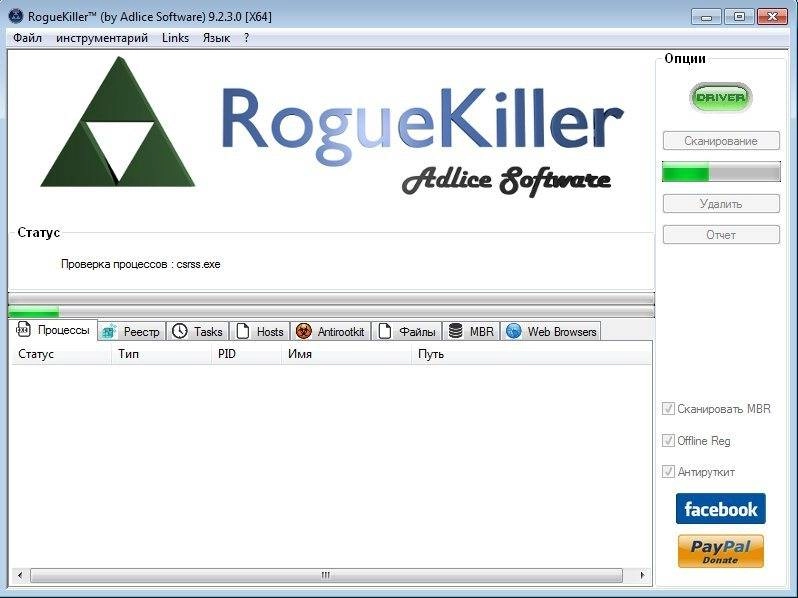Screen dimensions: 798x598
Task: Close the RogueKiller window
Action: tap(773, 17)
